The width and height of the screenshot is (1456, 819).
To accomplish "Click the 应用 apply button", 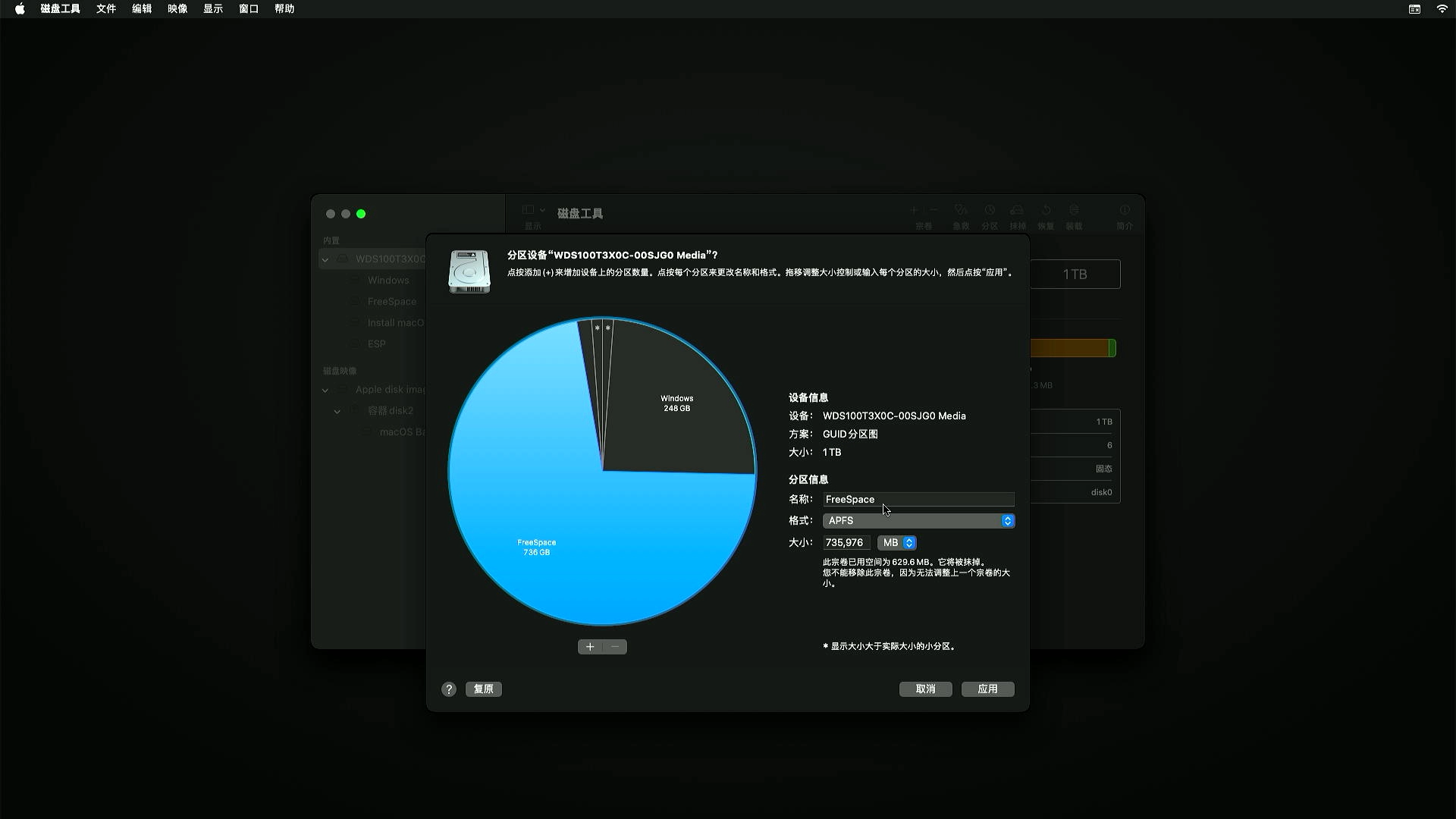I will [x=987, y=689].
